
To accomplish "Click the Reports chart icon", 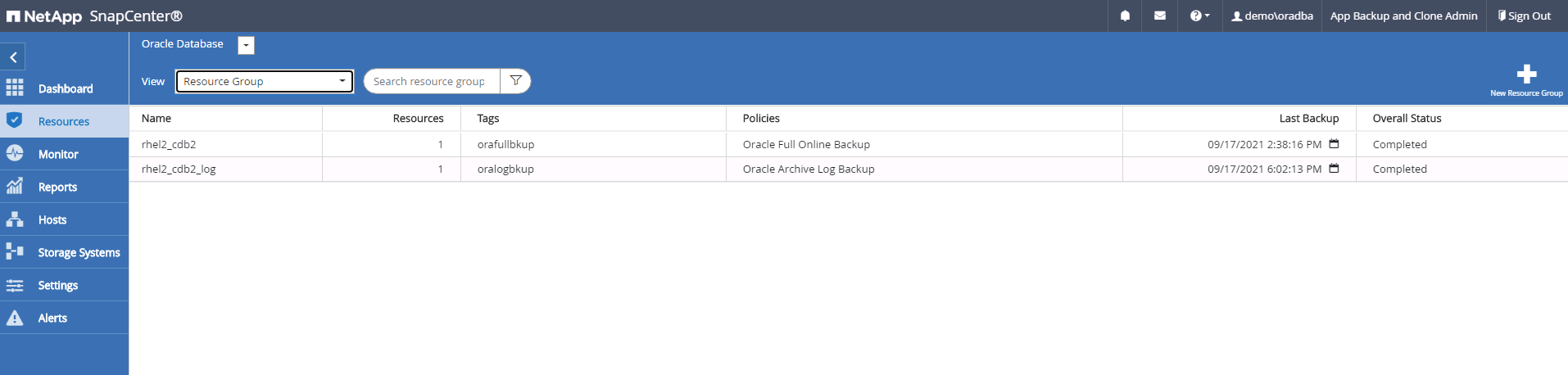I will (15, 186).
